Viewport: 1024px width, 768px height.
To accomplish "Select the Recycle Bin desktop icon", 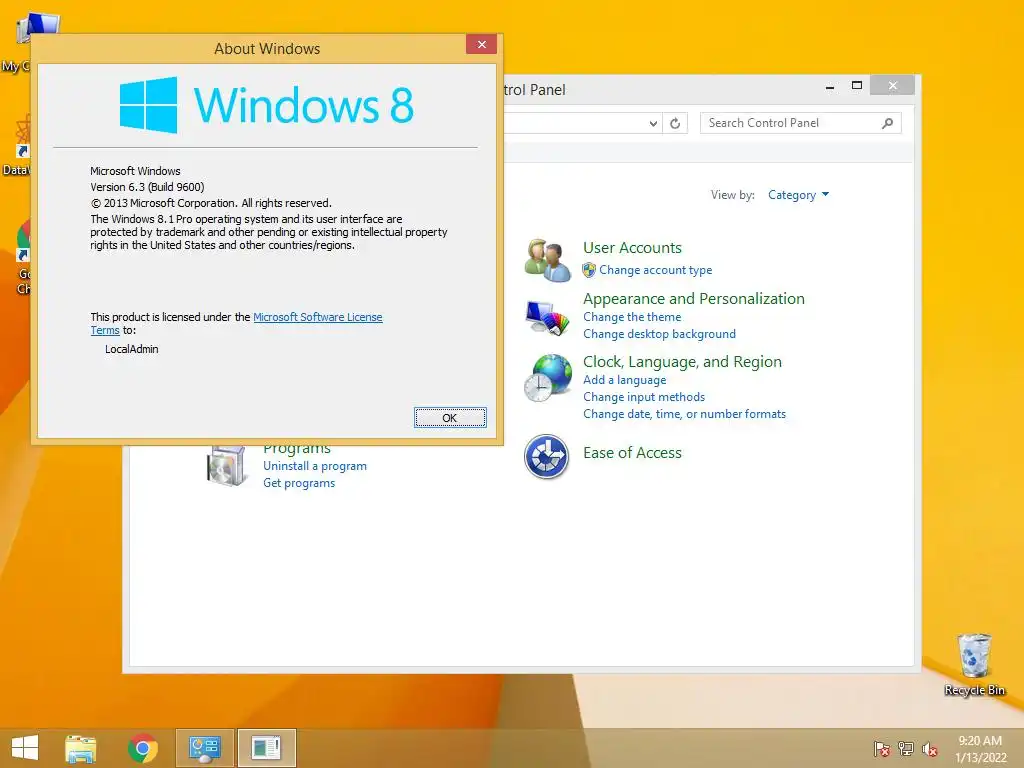I will pyautogui.click(x=974, y=664).
